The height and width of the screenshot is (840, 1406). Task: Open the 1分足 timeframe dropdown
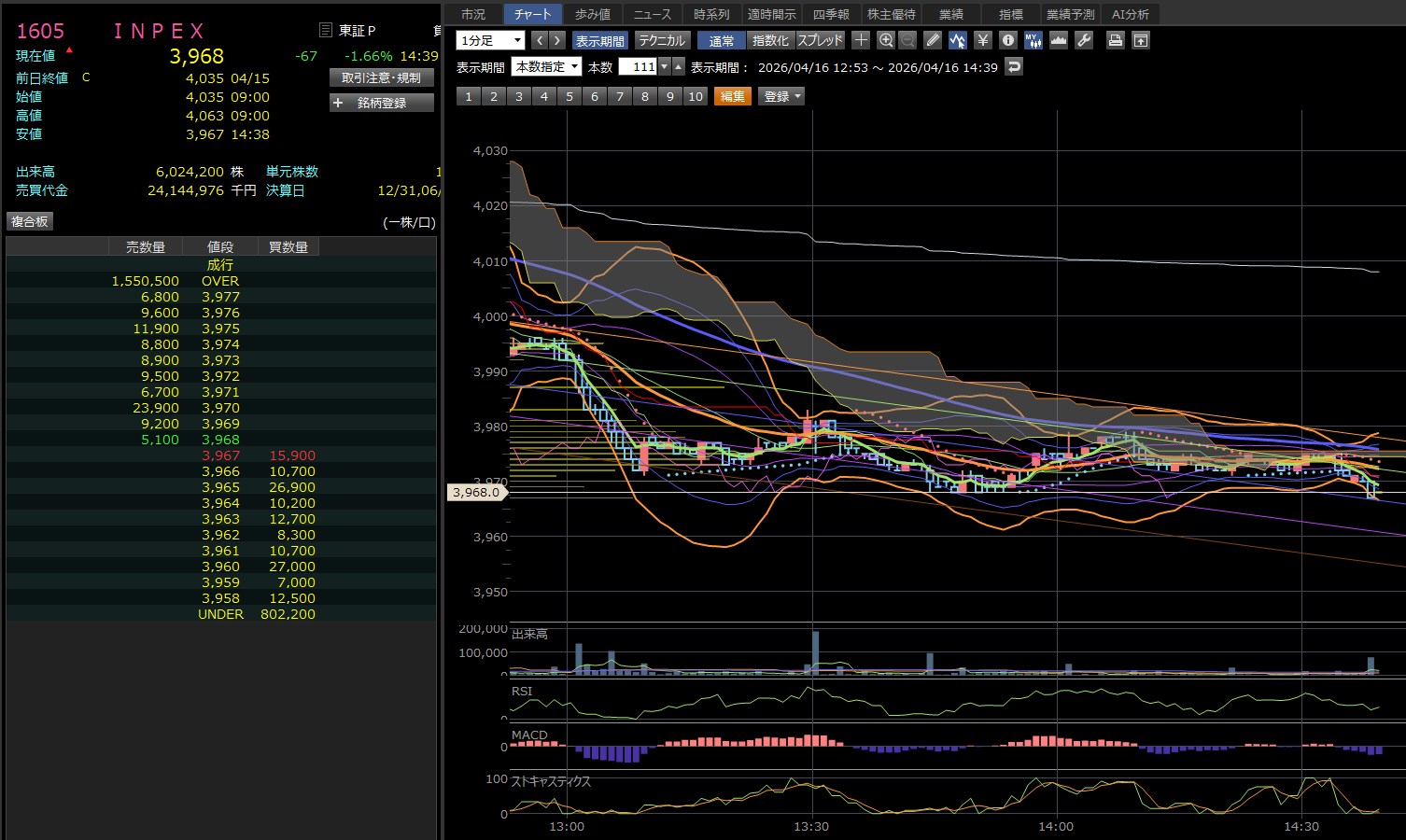point(490,40)
